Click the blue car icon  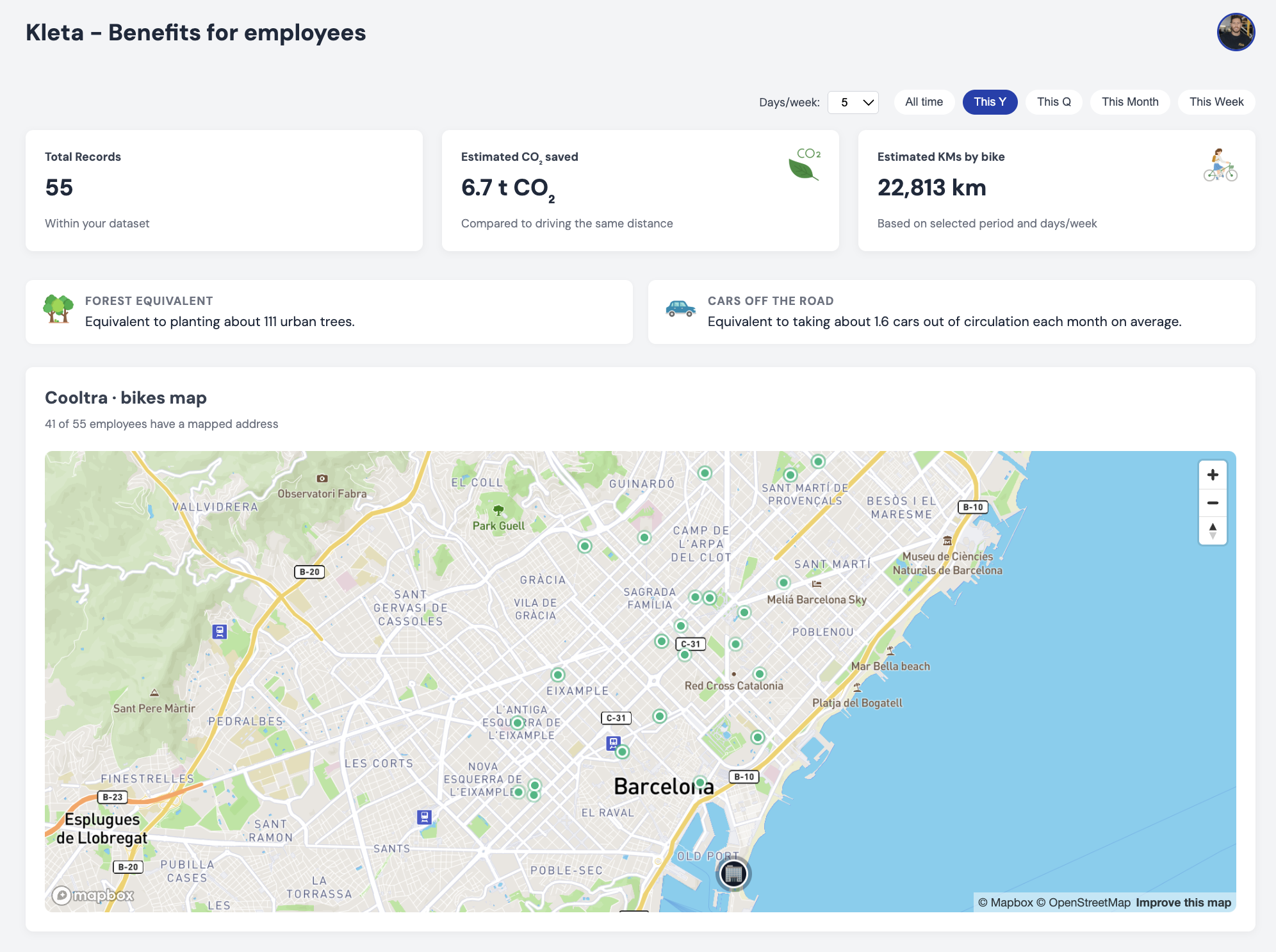click(680, 309)
